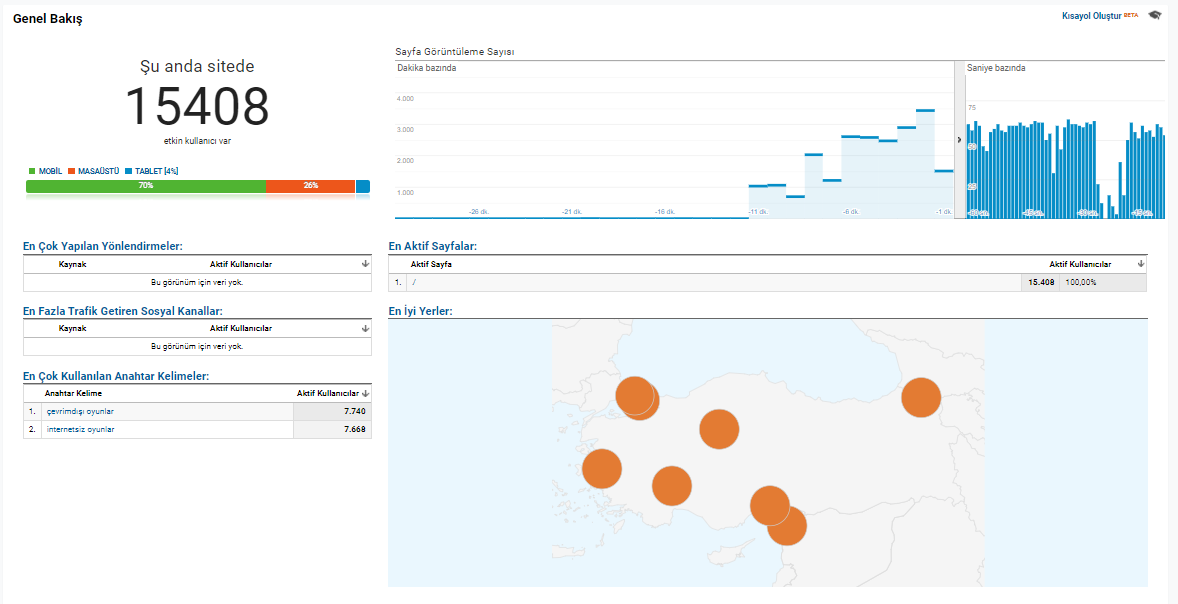Click the blue tablet bar segment
1178x604 pixels.
pos(363,186)
